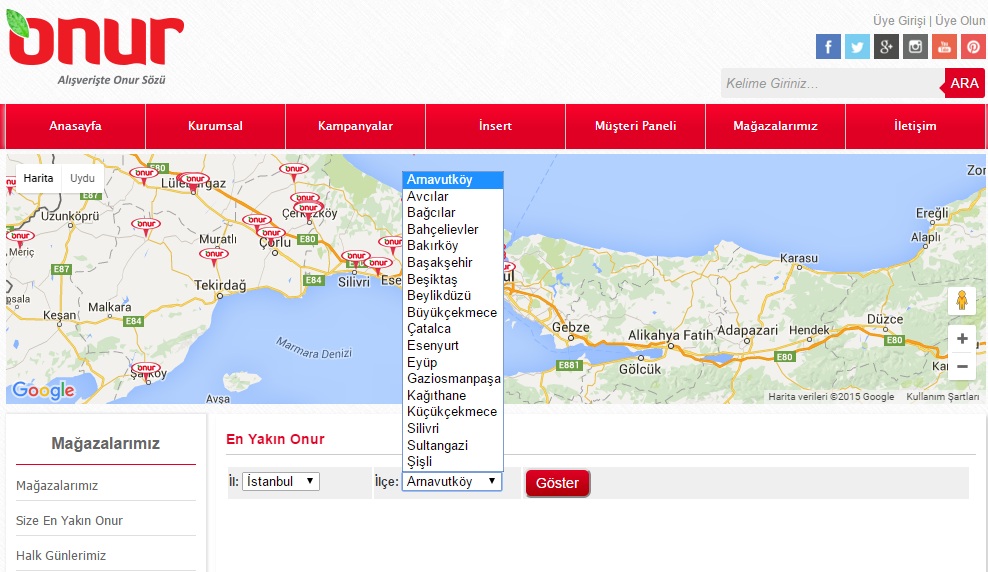The height and width of the screenshot is (572, 988).
Task: Open the İletişim menu item
Action: point(915,126)
